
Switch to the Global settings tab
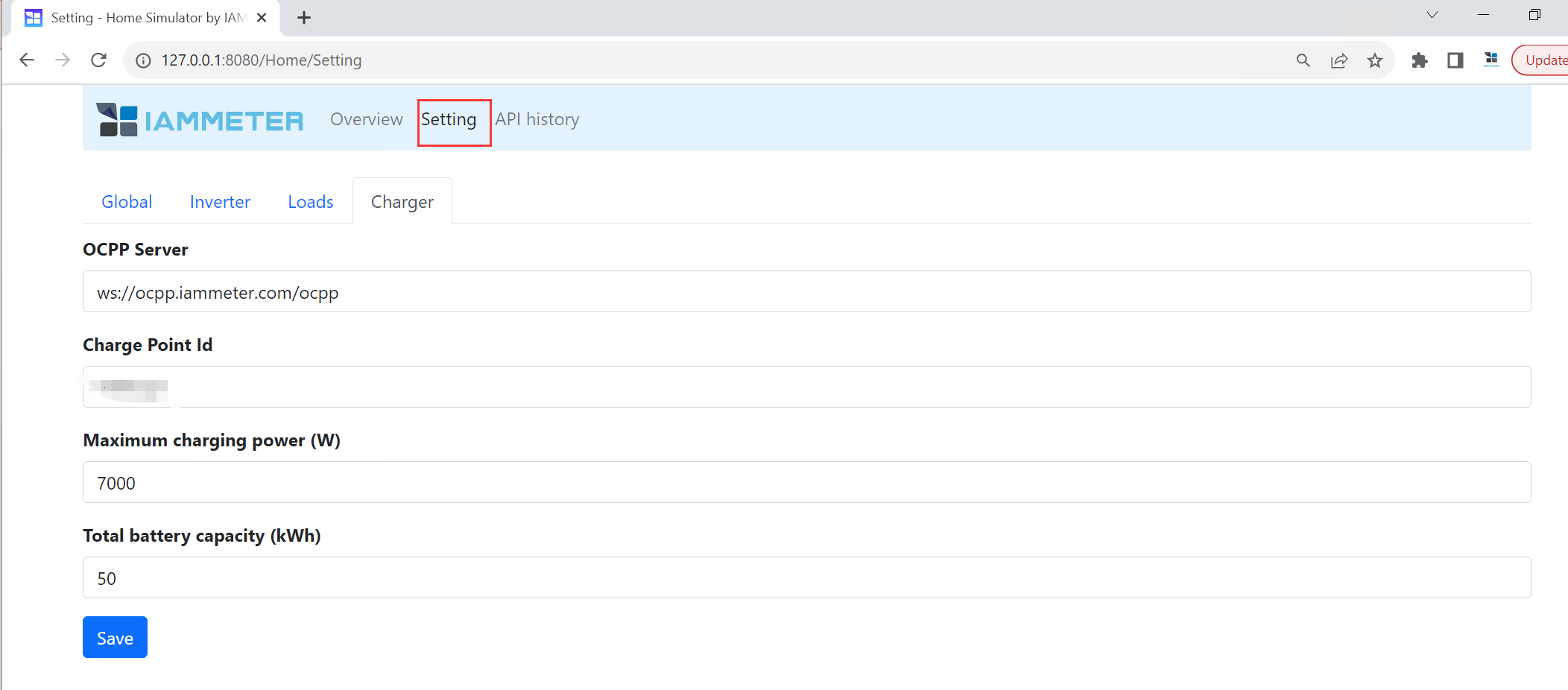tap(127, 202)
